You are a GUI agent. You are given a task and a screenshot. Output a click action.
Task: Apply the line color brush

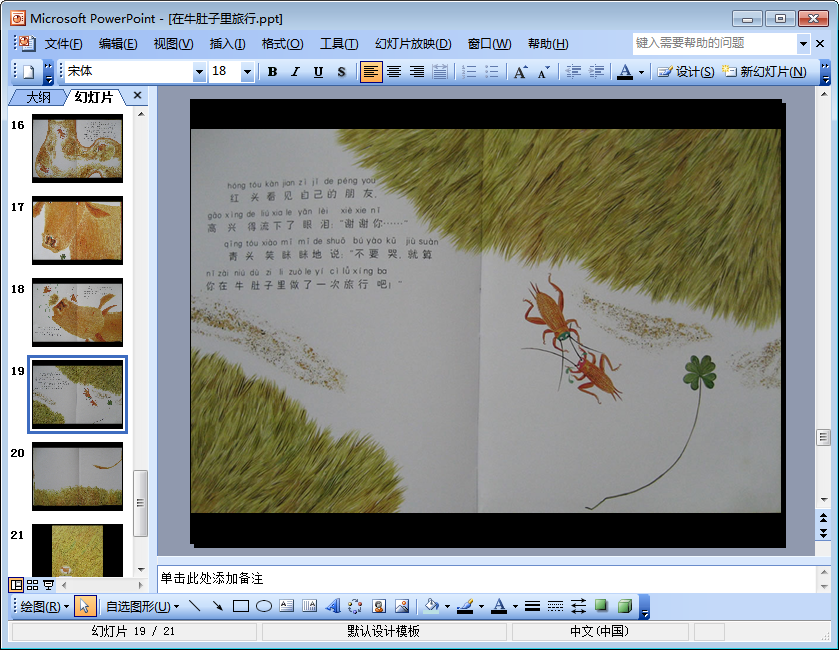[x=465, y=606]
